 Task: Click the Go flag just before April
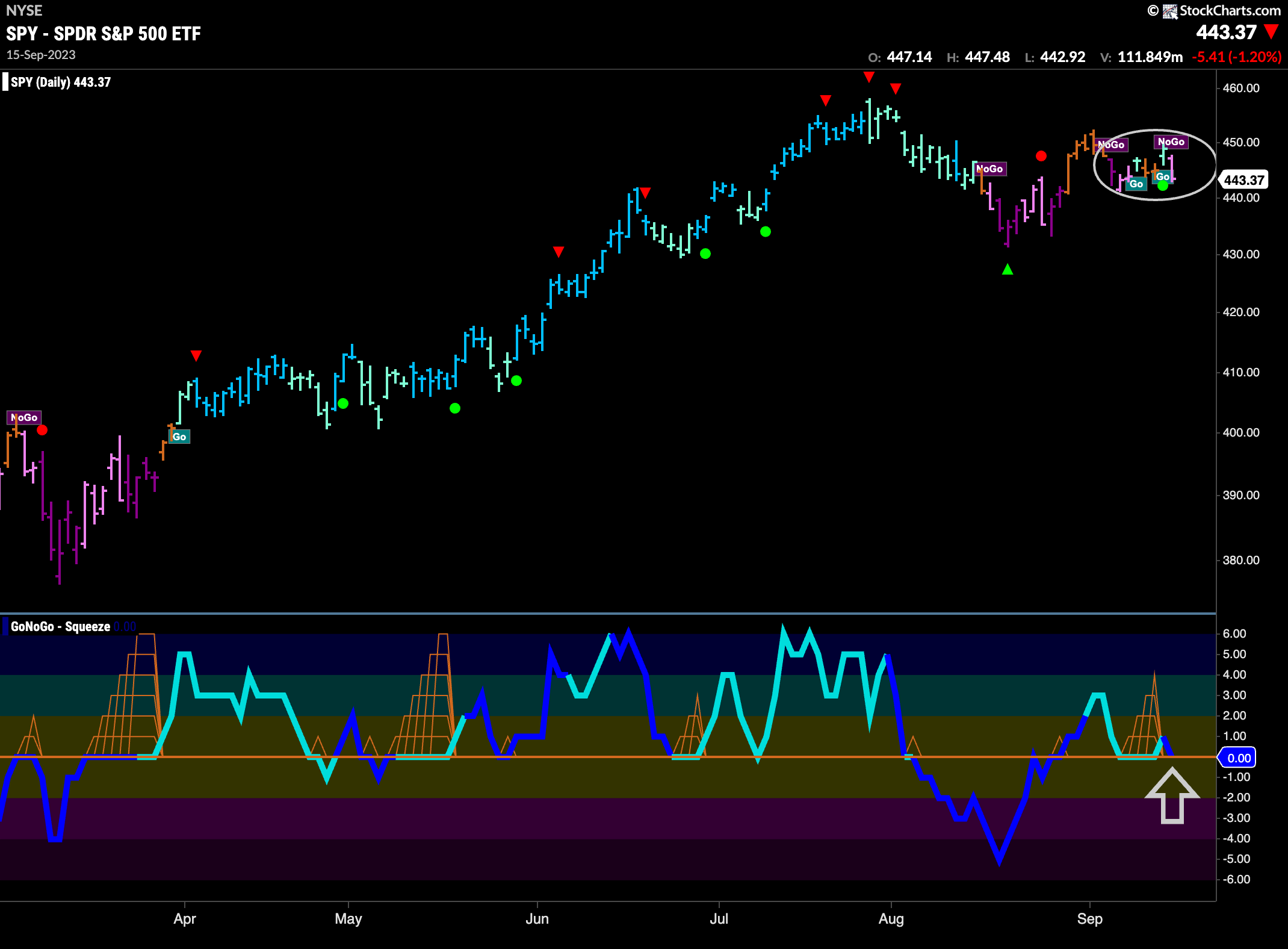click(179, 437)
